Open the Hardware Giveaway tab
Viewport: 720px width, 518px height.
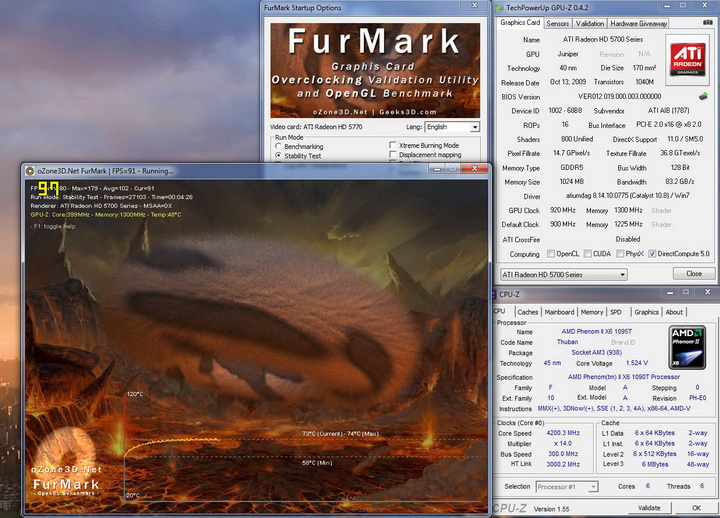pos(639,23)
